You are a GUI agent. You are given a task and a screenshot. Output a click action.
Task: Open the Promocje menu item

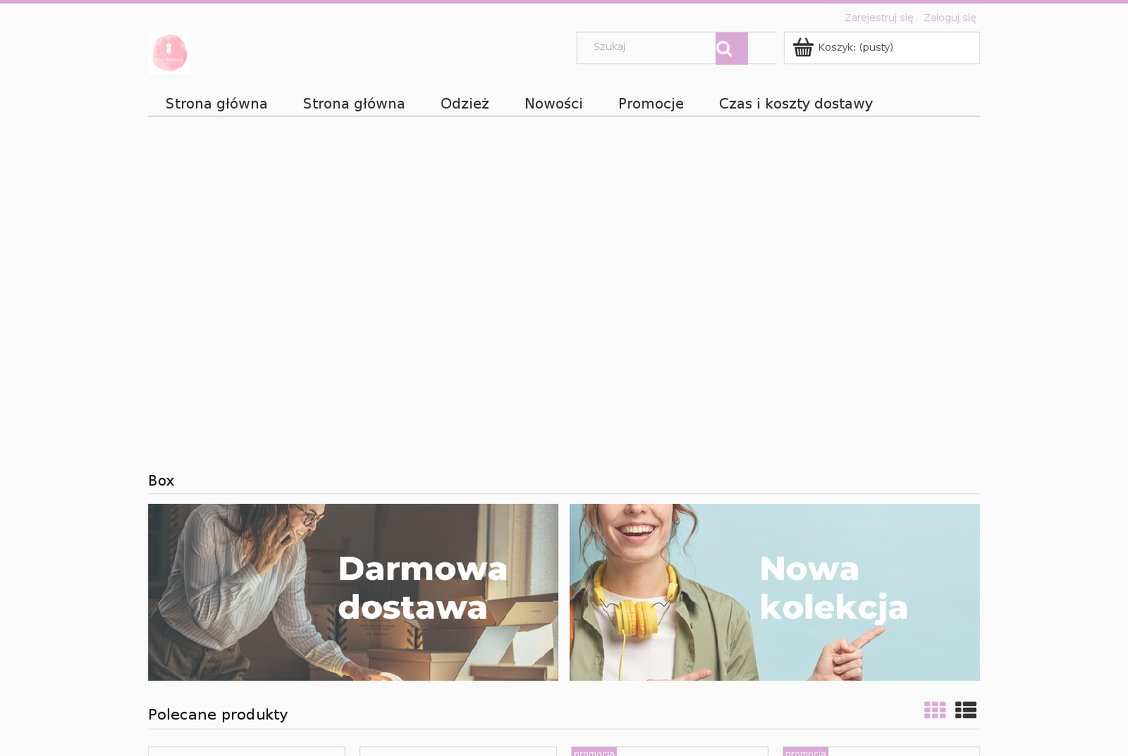click(650, 104)
